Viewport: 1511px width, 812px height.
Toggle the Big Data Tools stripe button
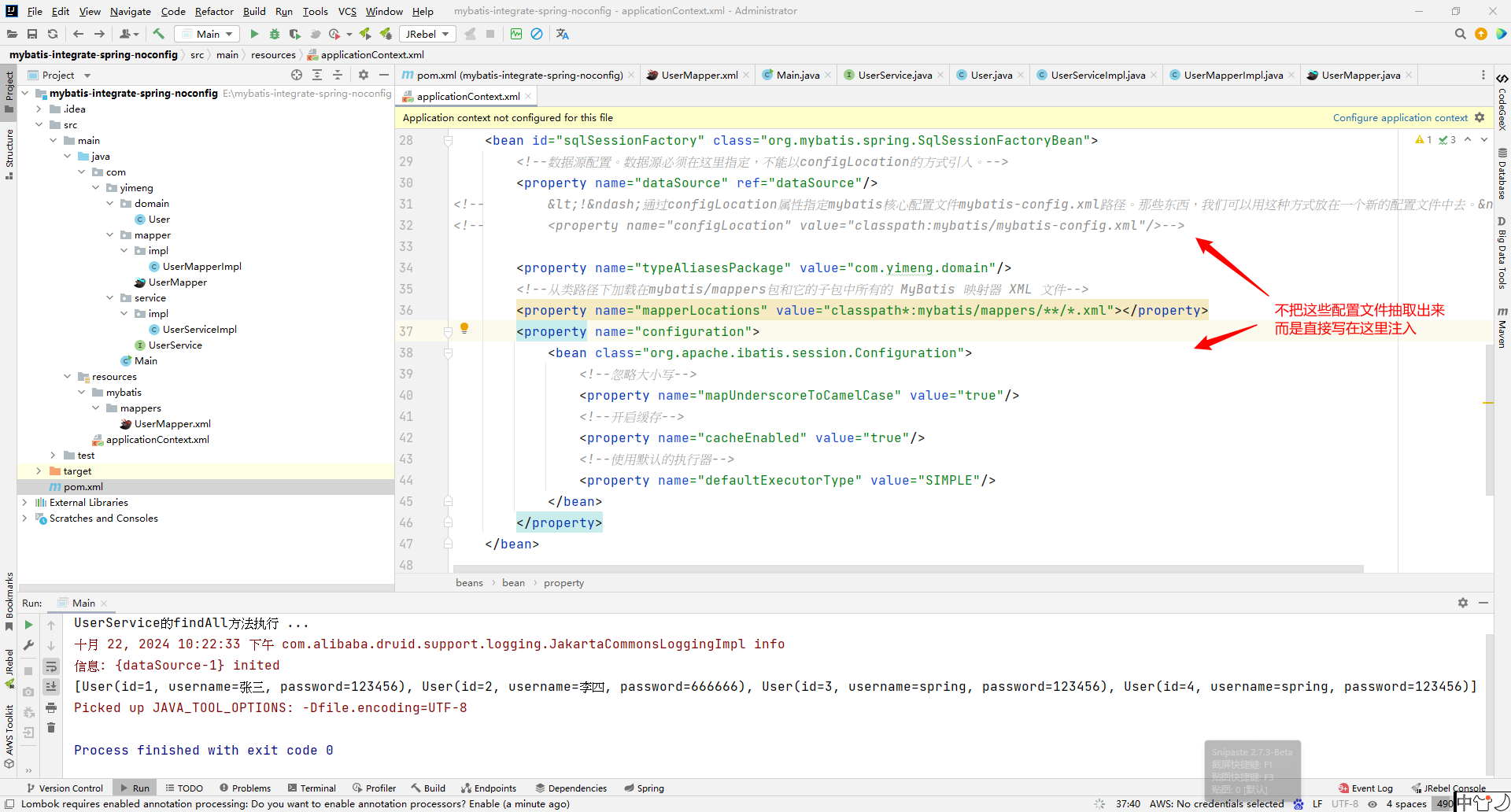1502,253
